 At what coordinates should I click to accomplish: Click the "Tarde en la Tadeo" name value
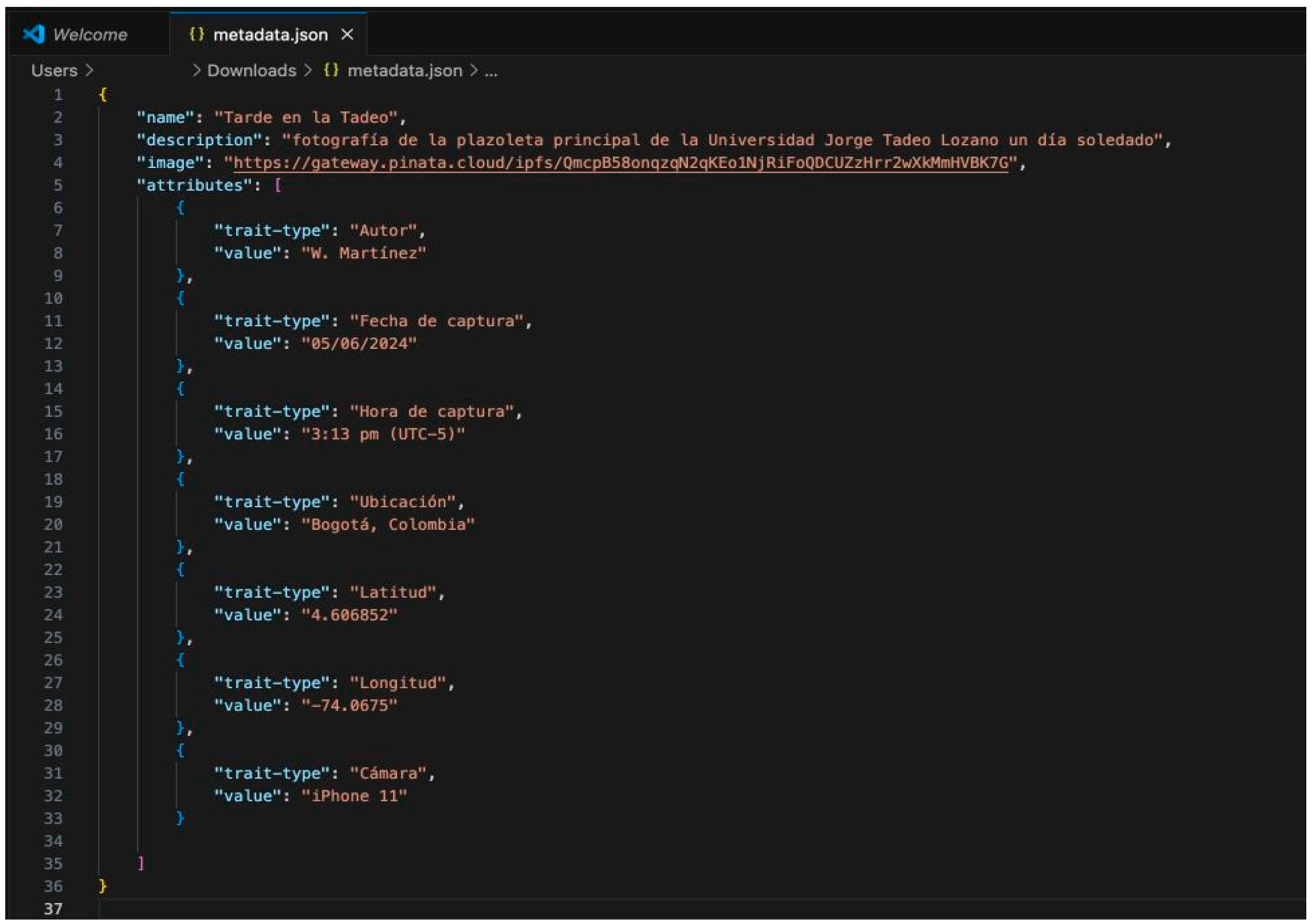(x=306, y=118)
